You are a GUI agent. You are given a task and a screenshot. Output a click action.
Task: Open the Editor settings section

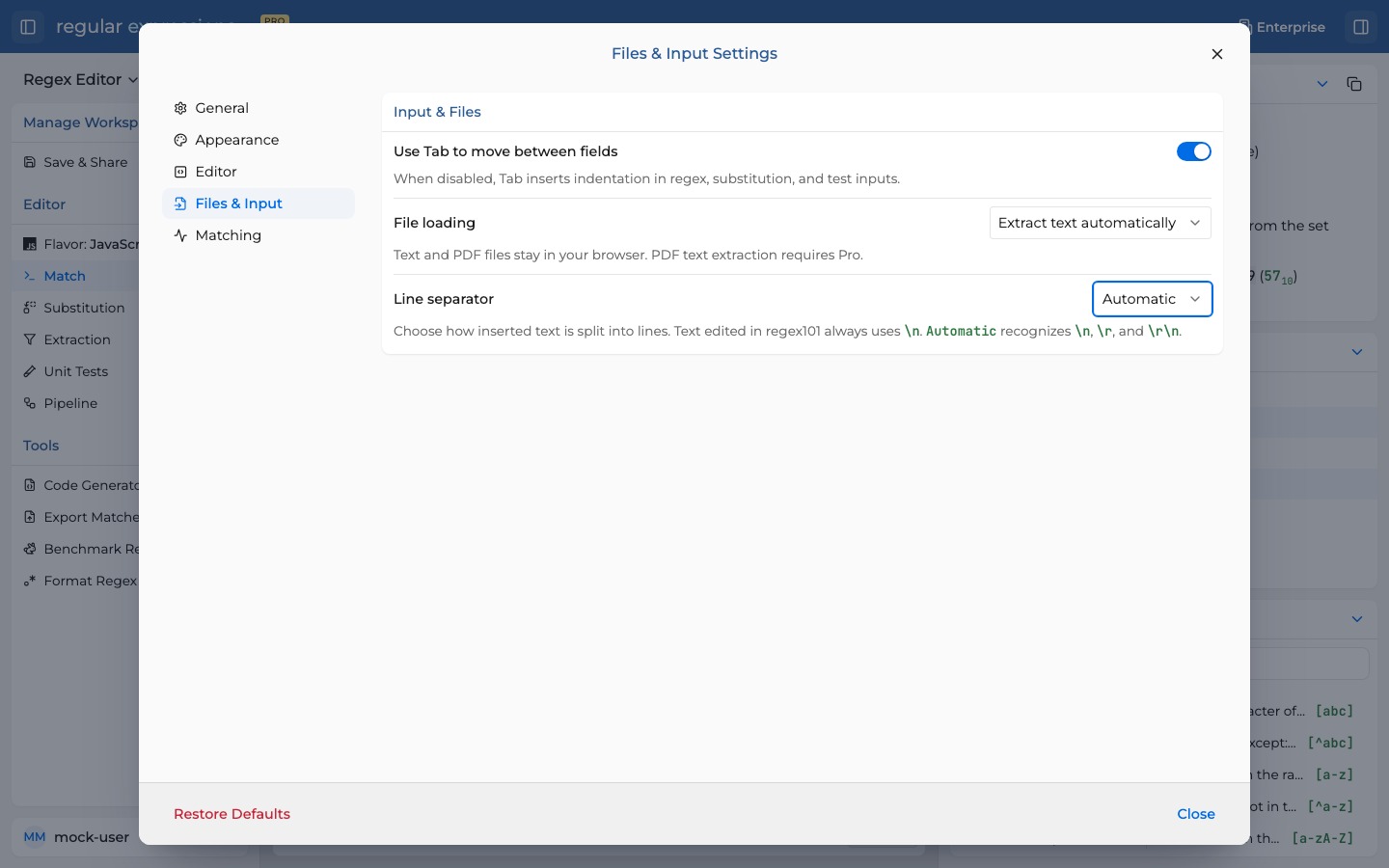click(259, 172)
